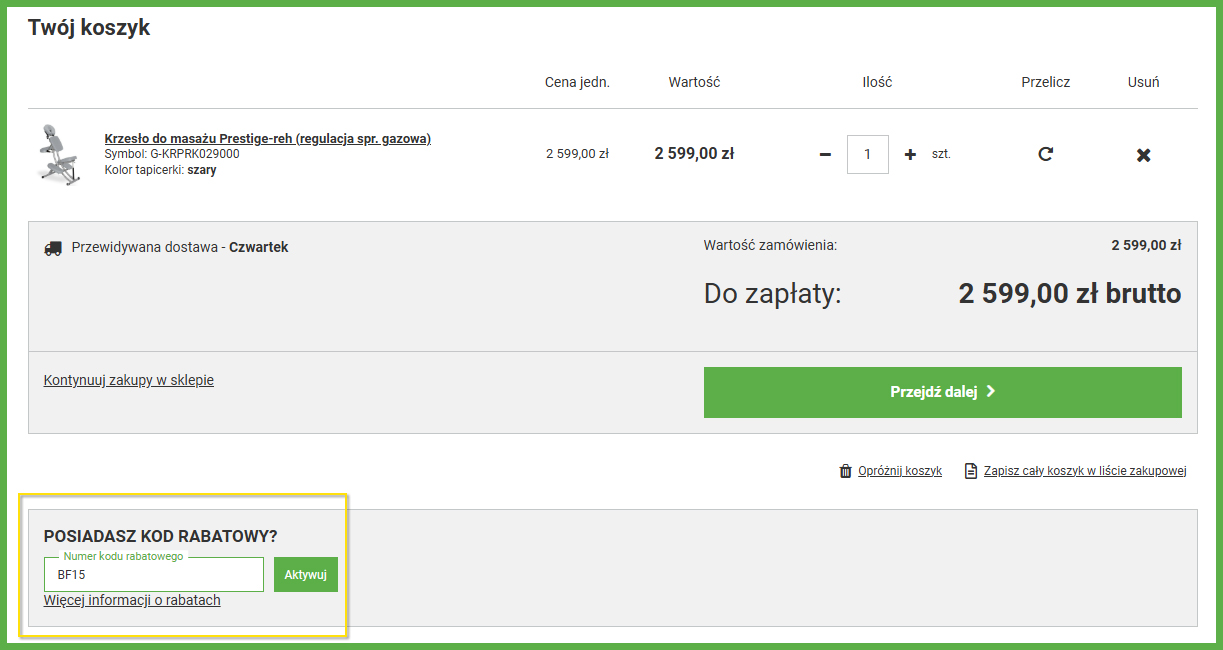Remove the massage chair with X icon

click(x=1143, y=155)
